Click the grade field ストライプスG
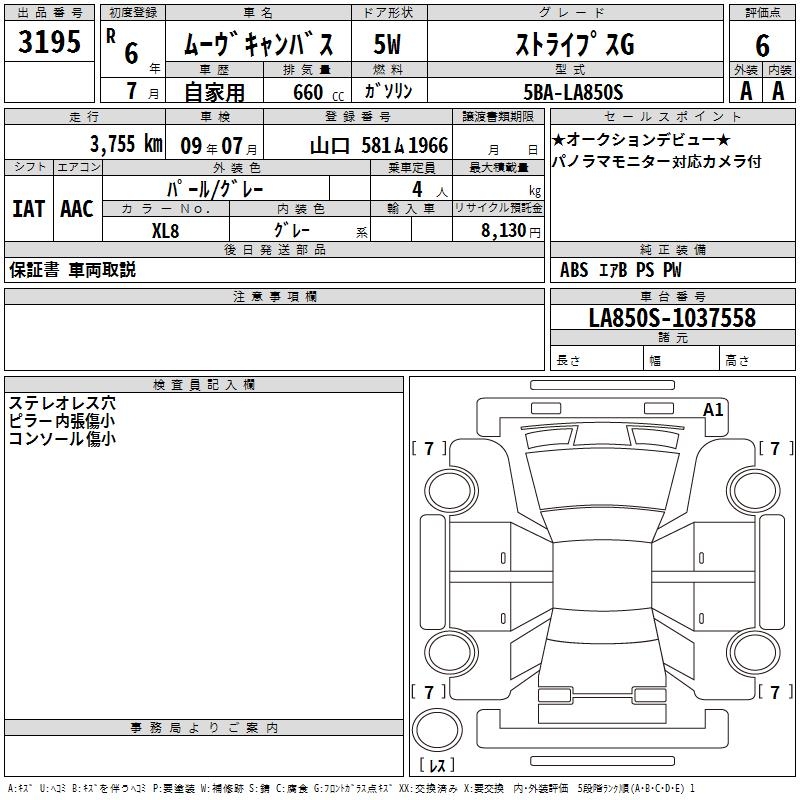 pos(574,45)
